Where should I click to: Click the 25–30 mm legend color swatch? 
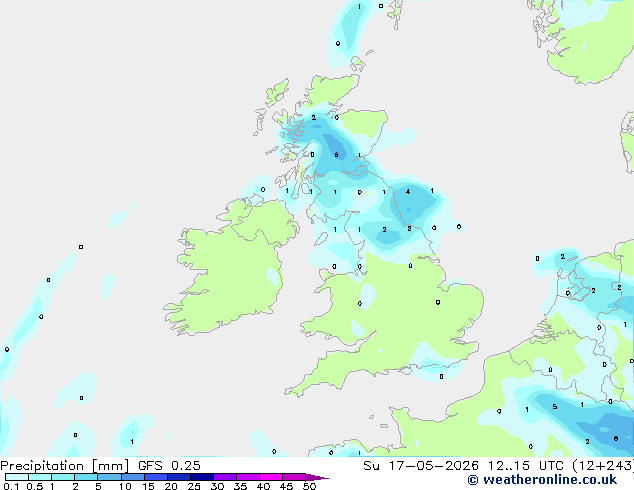coord(202,477)
